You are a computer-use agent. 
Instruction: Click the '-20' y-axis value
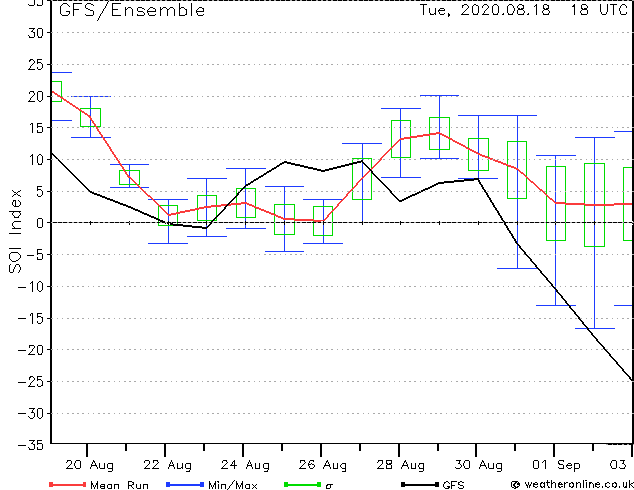tap(31, 350)
